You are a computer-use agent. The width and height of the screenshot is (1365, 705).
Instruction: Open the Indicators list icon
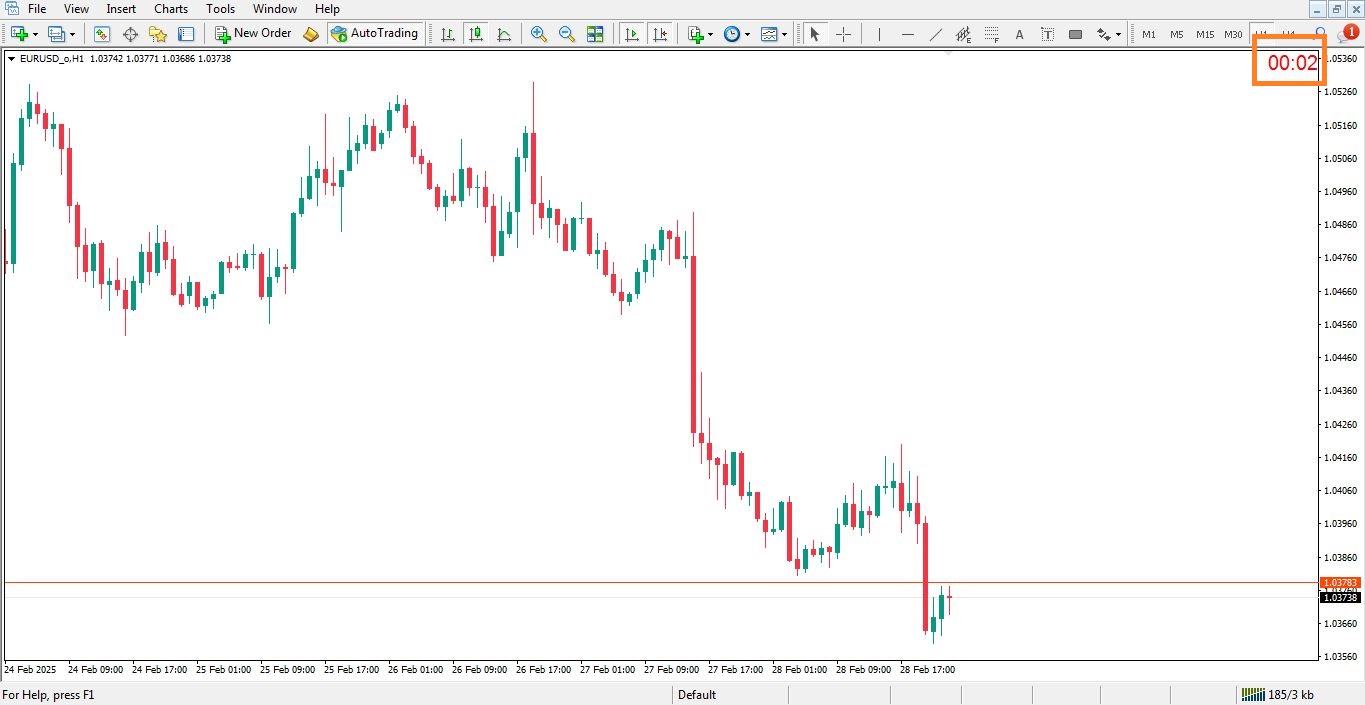tap(696, 34)
